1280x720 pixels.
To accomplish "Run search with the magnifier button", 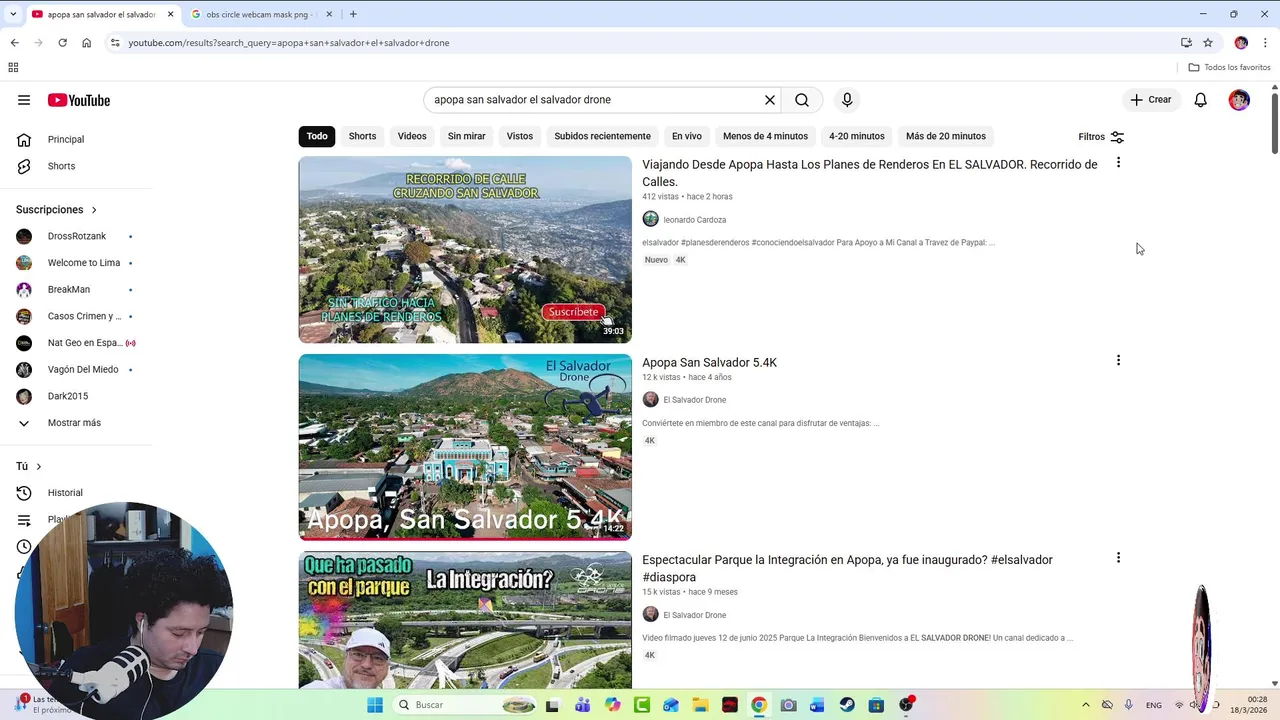I will (802, 100).
